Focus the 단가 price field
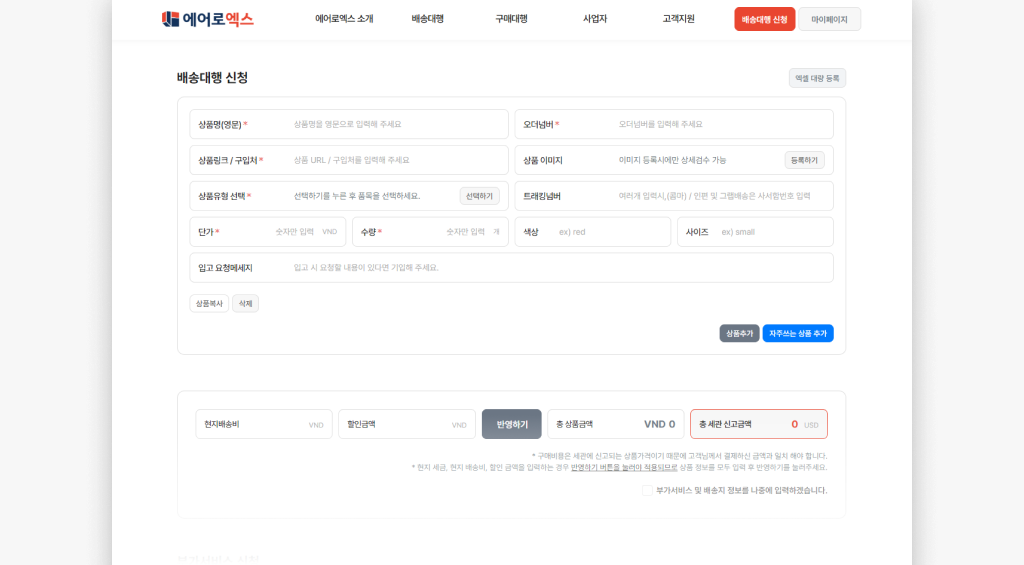The image size is (1024, 565). tap(268, 232)
